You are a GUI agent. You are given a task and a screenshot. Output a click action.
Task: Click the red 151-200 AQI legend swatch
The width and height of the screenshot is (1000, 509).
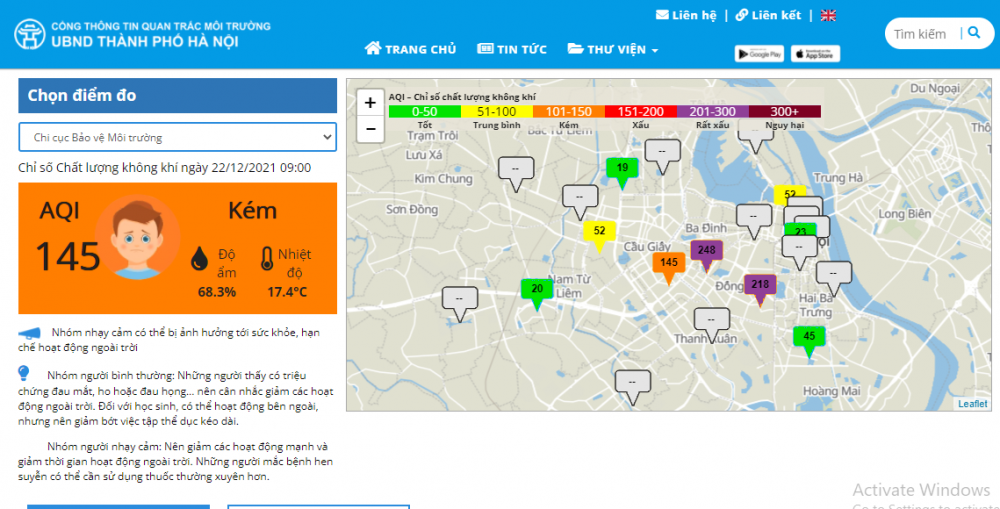(640, 112)
